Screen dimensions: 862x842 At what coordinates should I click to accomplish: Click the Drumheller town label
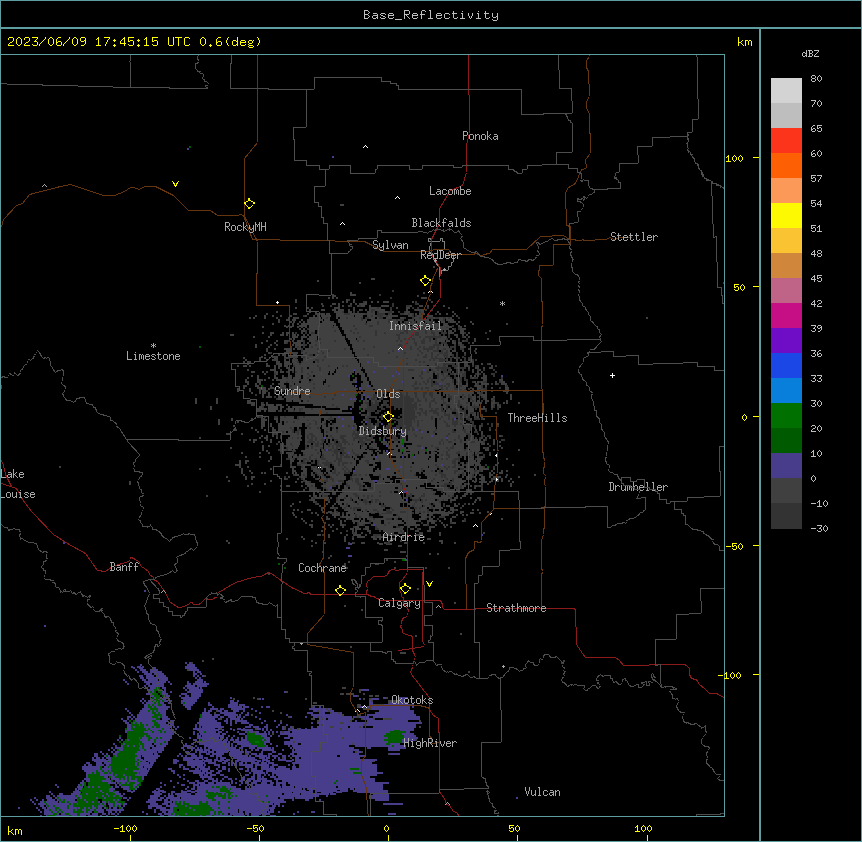click(638, 487)
